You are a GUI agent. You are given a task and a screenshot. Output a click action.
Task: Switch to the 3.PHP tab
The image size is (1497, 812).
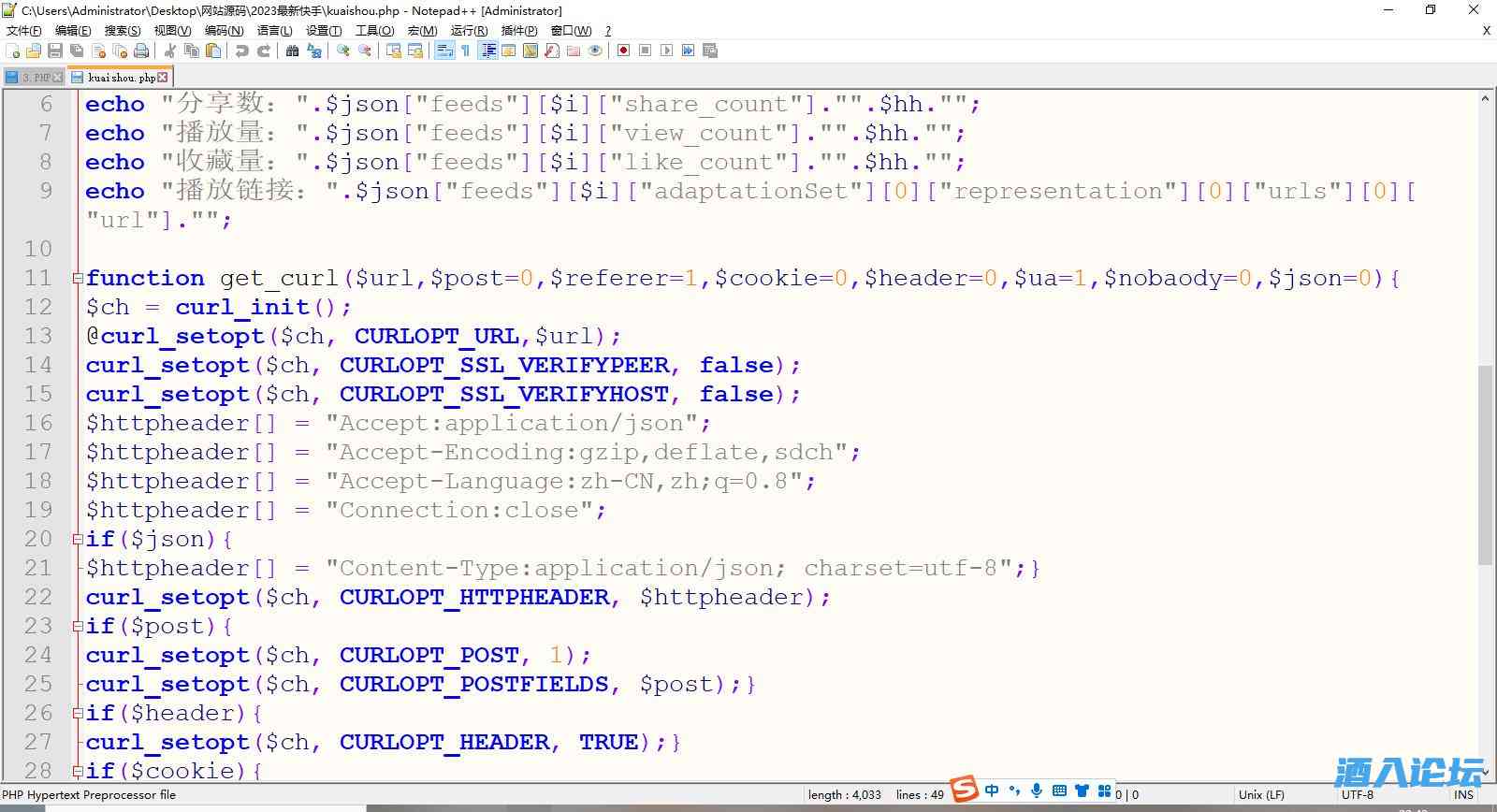pyautogui.click(x=36, y=78)
